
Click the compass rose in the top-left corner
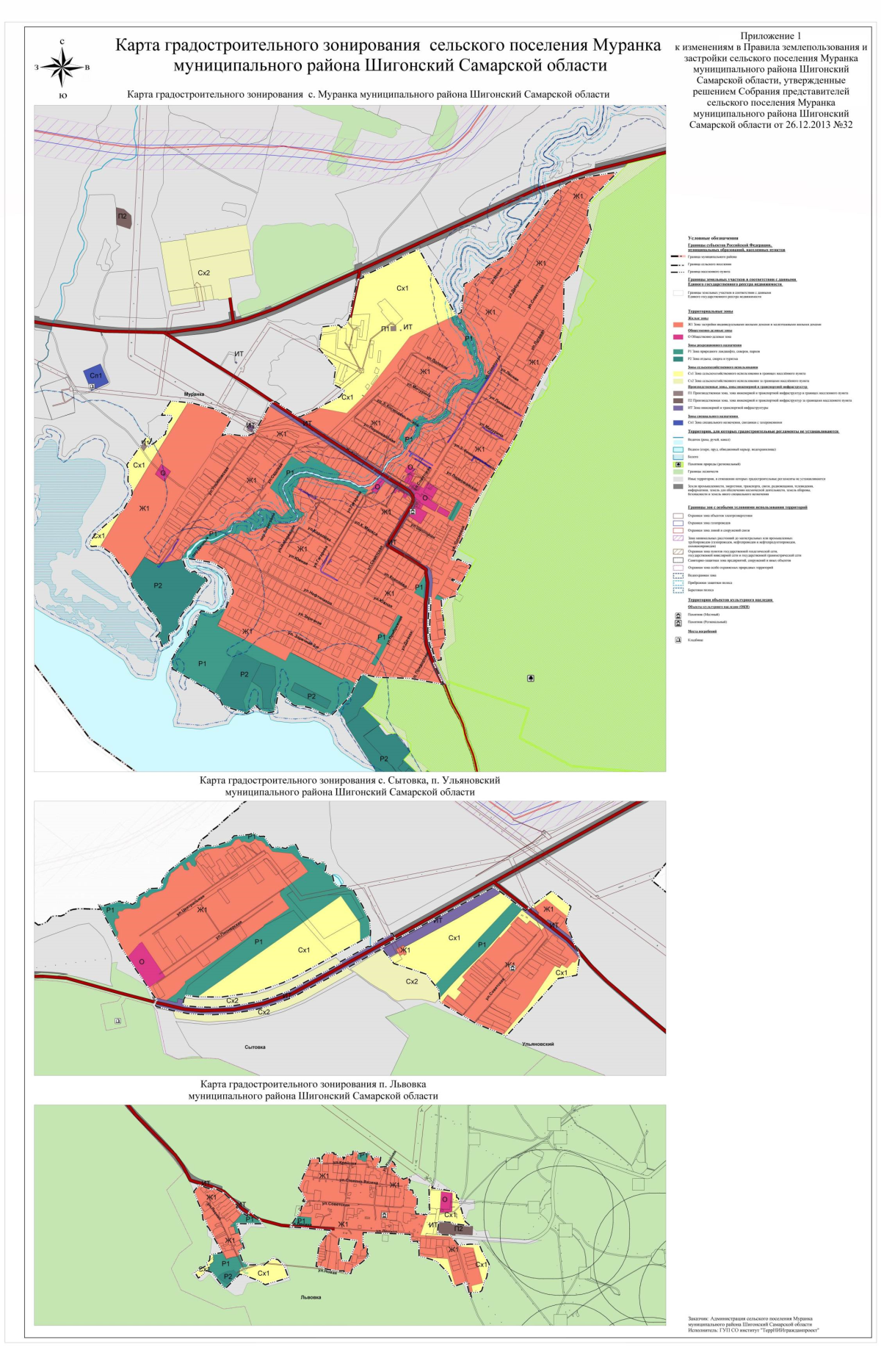click(62, 68)
